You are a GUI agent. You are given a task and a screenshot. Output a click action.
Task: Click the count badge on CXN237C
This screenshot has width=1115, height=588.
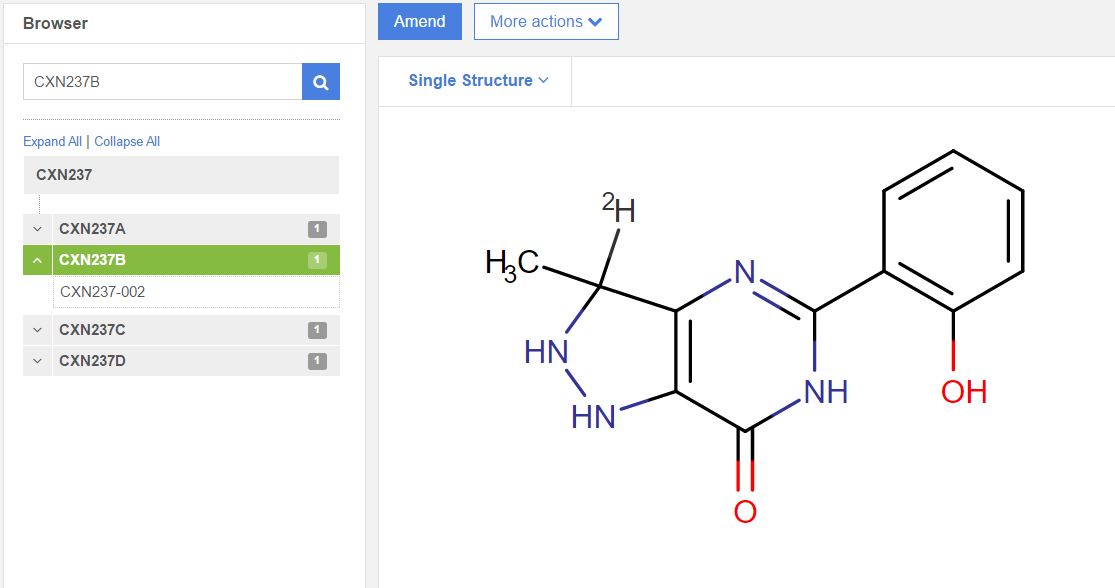click(x=317, y=330)
